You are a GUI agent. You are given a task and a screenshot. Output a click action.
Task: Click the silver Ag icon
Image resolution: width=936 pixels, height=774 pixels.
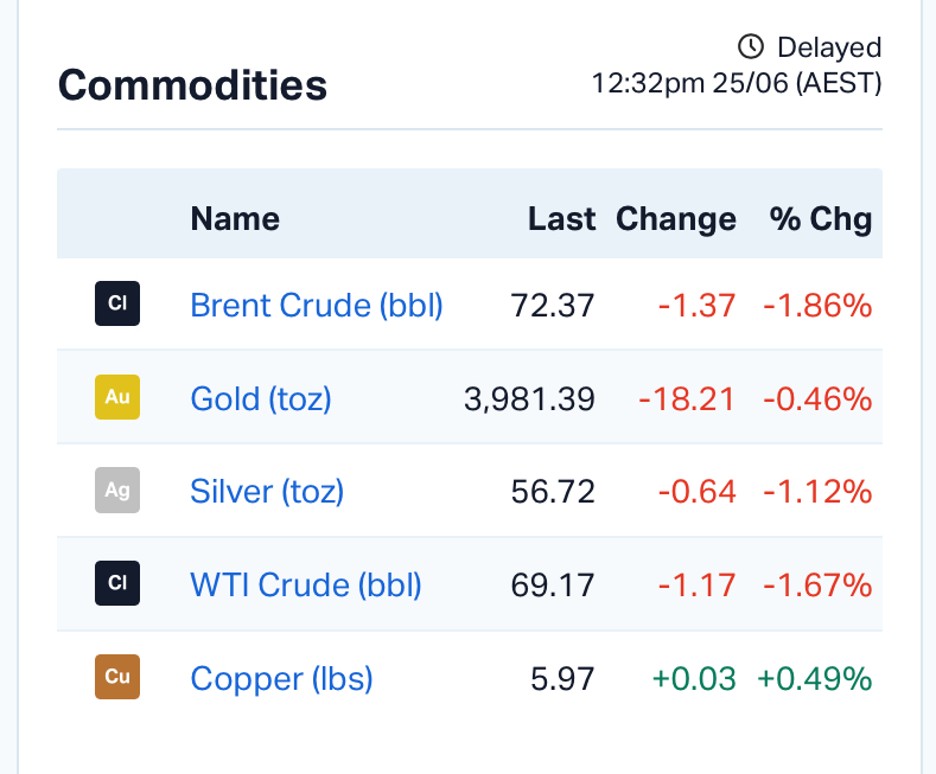point(117,490)
